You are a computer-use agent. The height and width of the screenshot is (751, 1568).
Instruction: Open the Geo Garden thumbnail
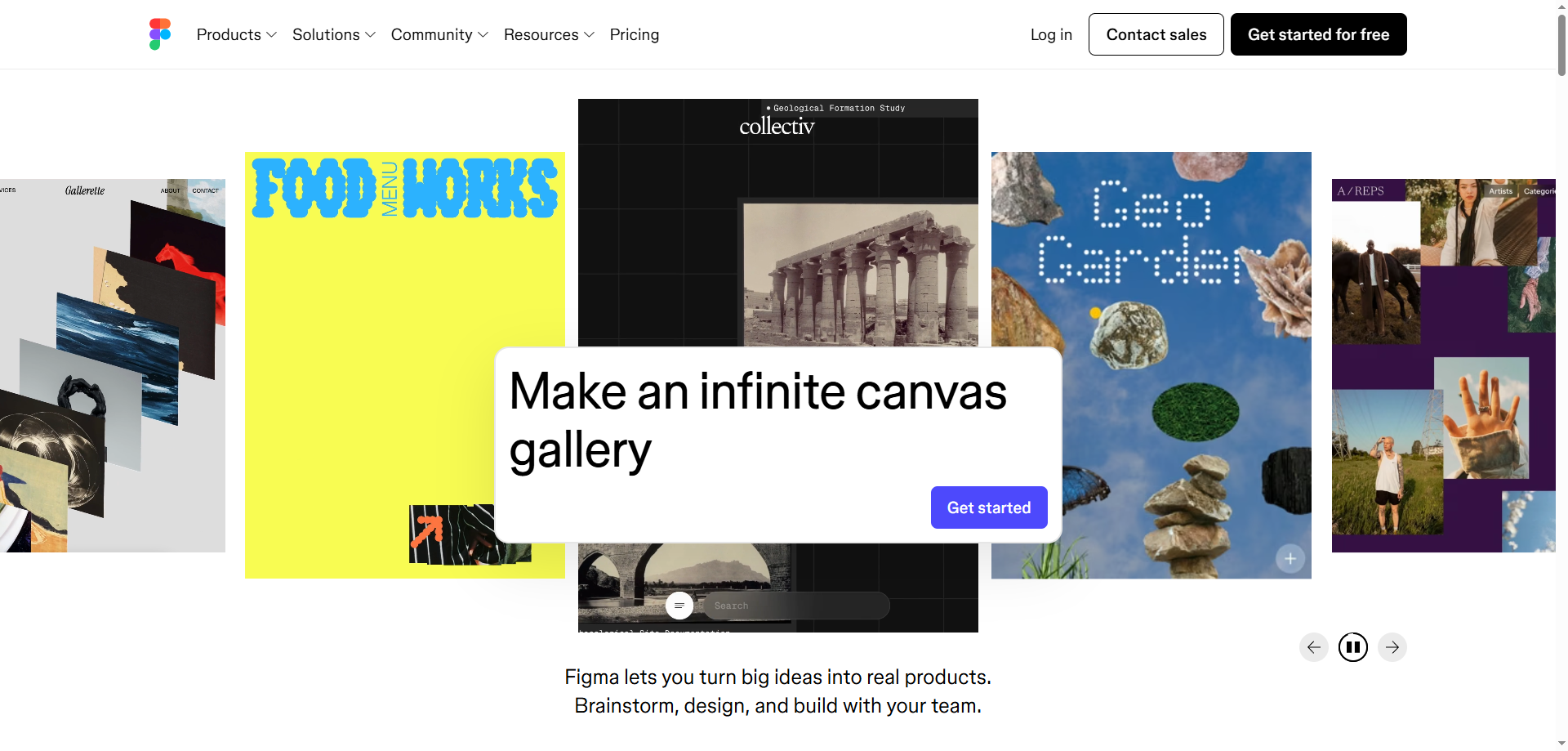coord(1151,365)
